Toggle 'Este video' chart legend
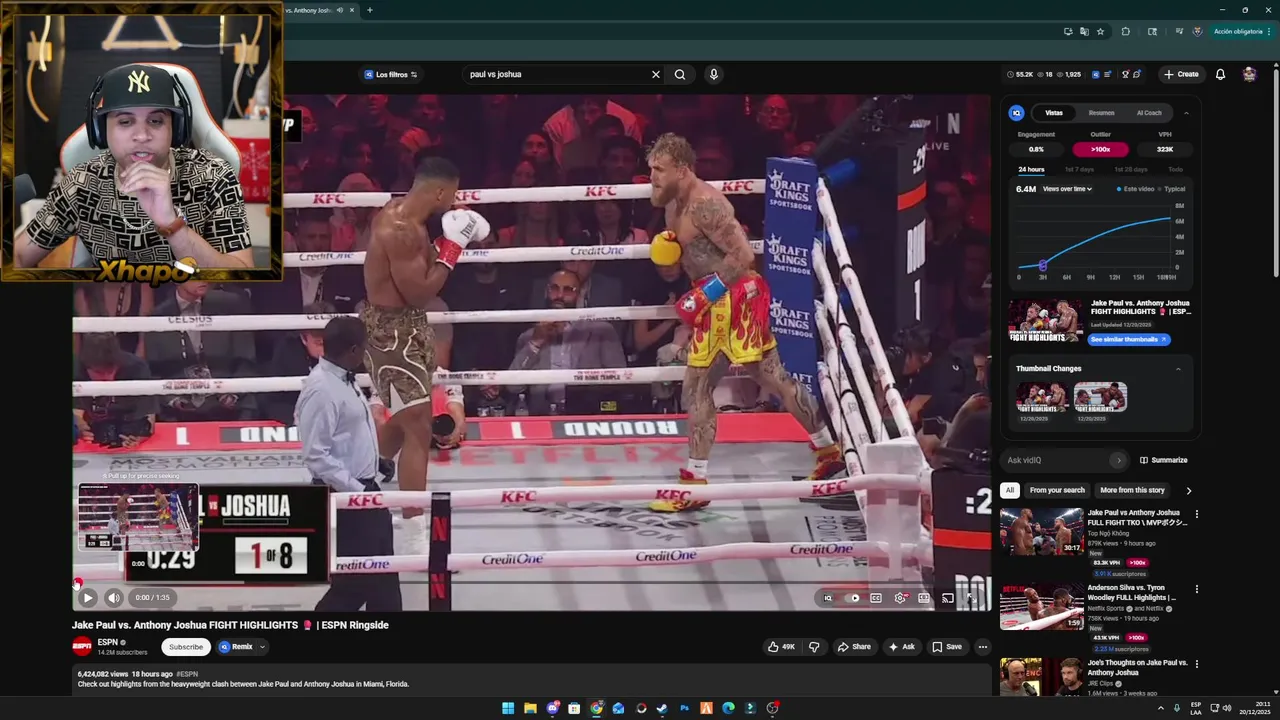 (x=1135, y=189)
